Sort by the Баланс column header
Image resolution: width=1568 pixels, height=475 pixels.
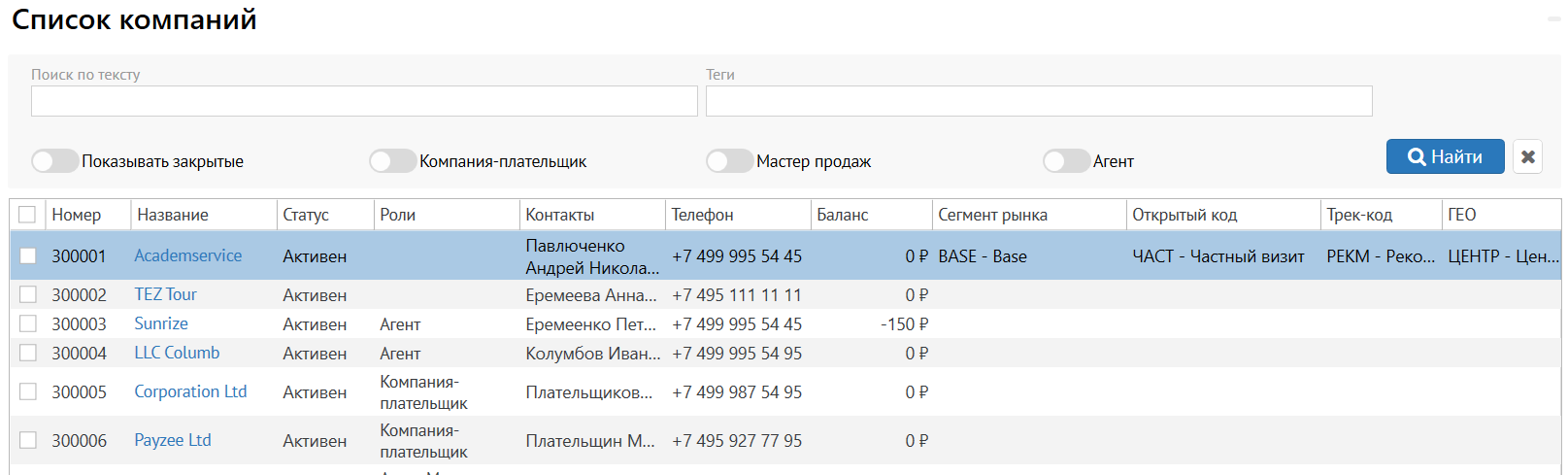843,215
